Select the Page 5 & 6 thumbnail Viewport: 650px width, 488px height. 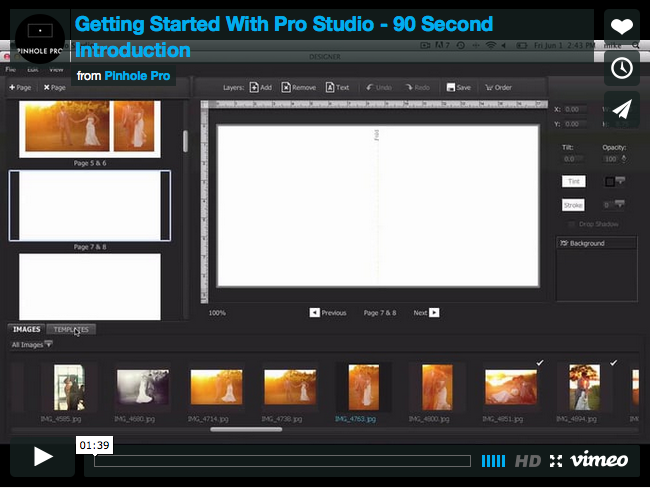90,129
